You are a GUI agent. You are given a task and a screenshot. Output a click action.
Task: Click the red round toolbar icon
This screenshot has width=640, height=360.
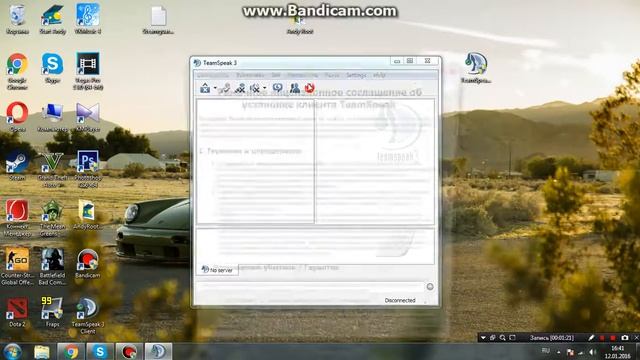[309, 88]
